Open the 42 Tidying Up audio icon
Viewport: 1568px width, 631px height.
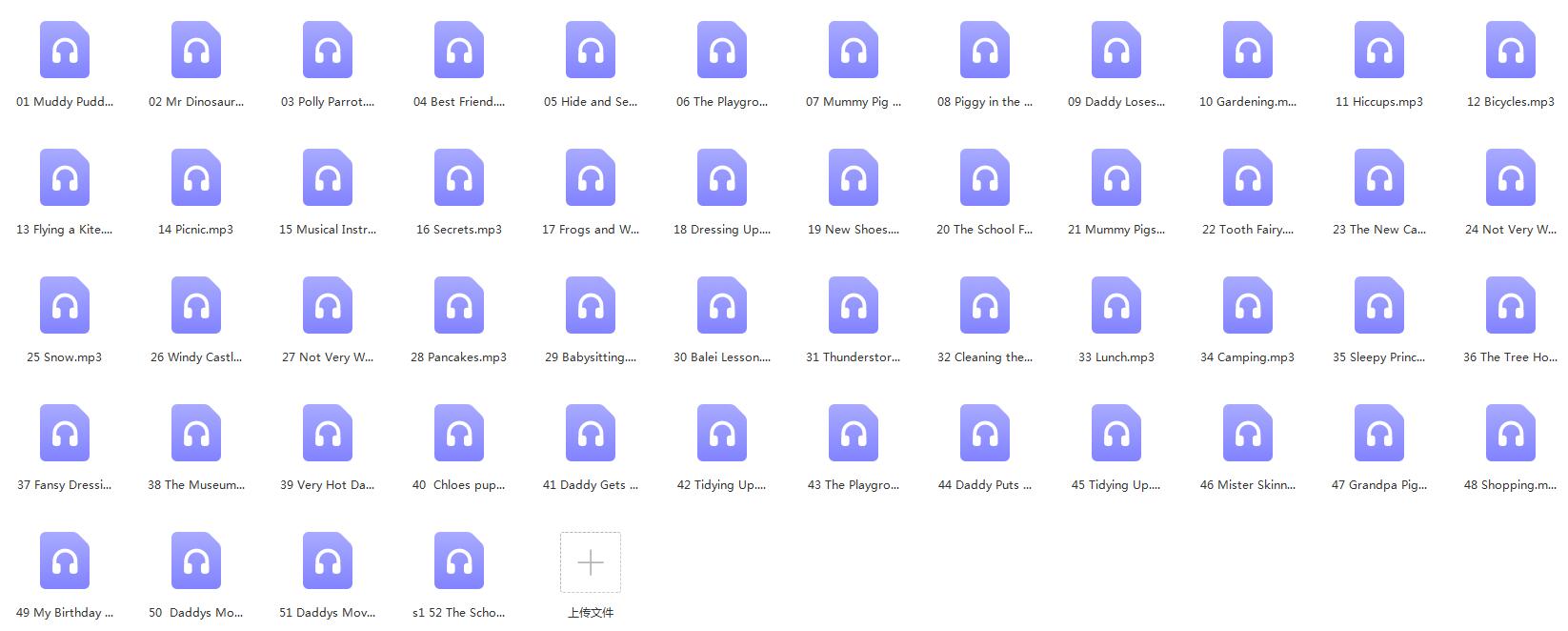(x=722, y=433)
